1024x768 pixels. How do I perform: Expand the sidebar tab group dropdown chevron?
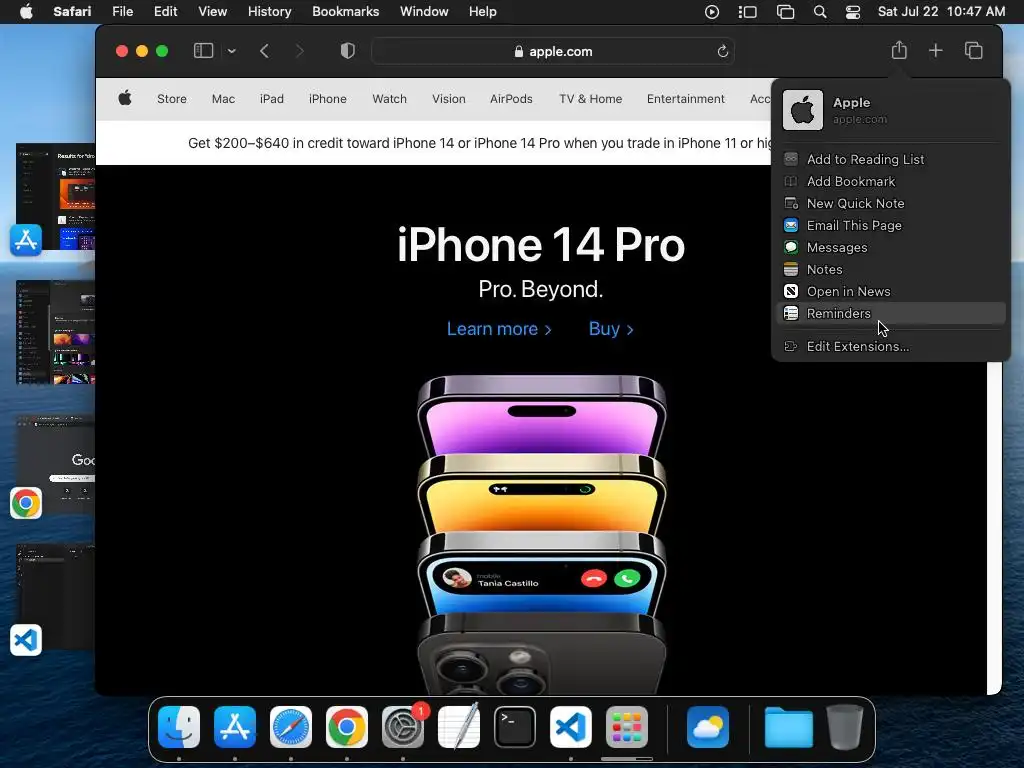pos(232,51)
